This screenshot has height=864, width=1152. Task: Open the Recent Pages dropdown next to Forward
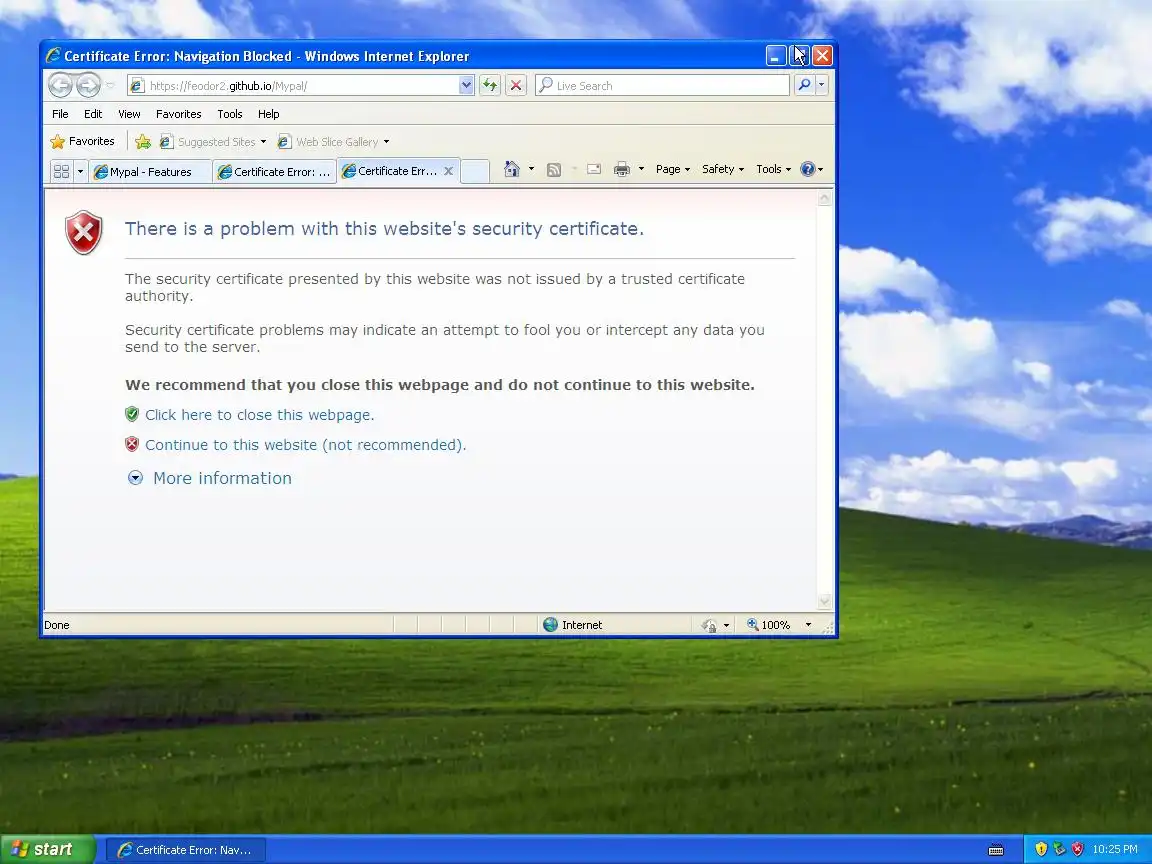(110, 86)
